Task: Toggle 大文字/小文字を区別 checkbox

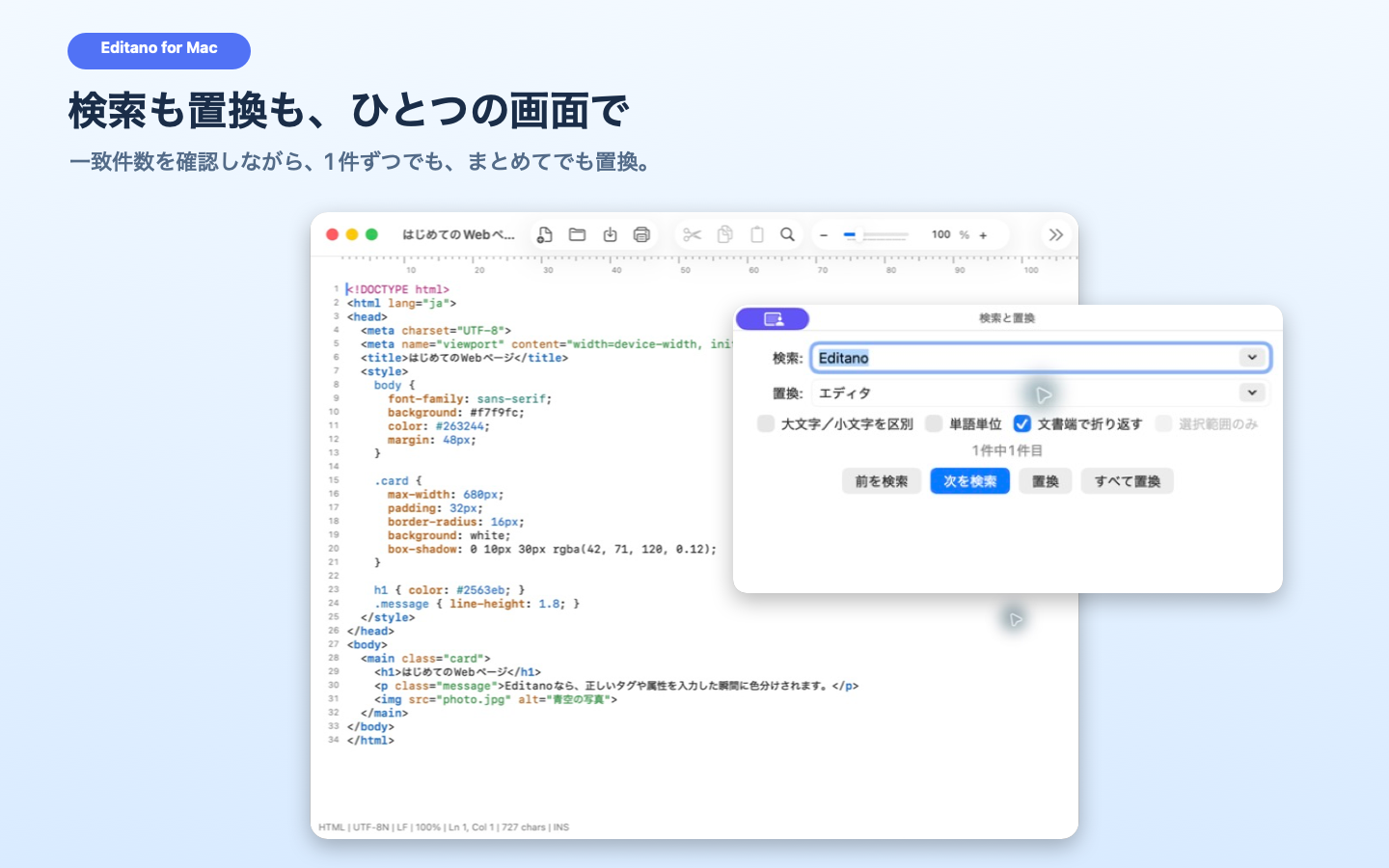Action: click(x=766, y=423)
